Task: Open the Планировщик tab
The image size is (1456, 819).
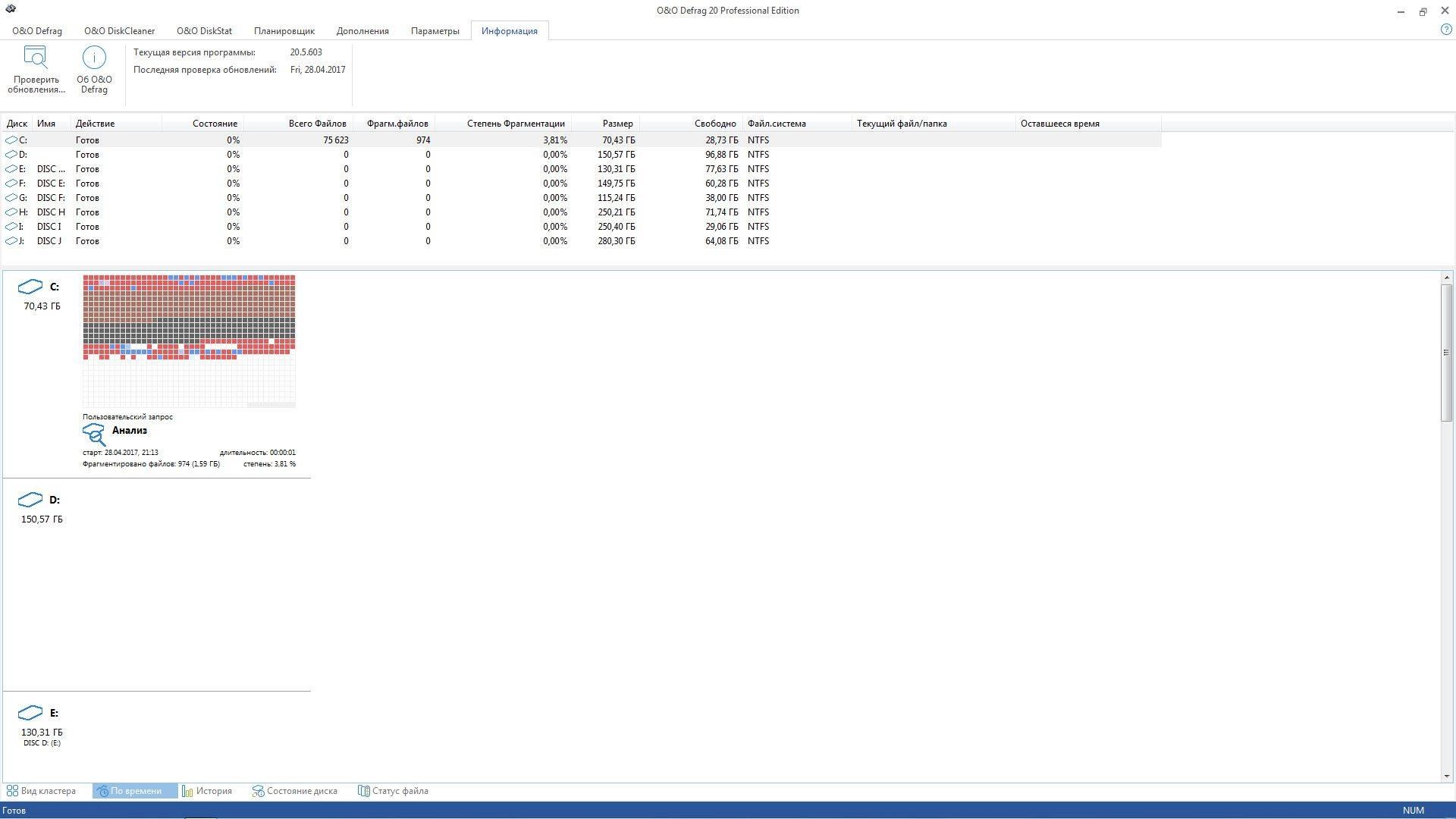Action: point(284,31)
